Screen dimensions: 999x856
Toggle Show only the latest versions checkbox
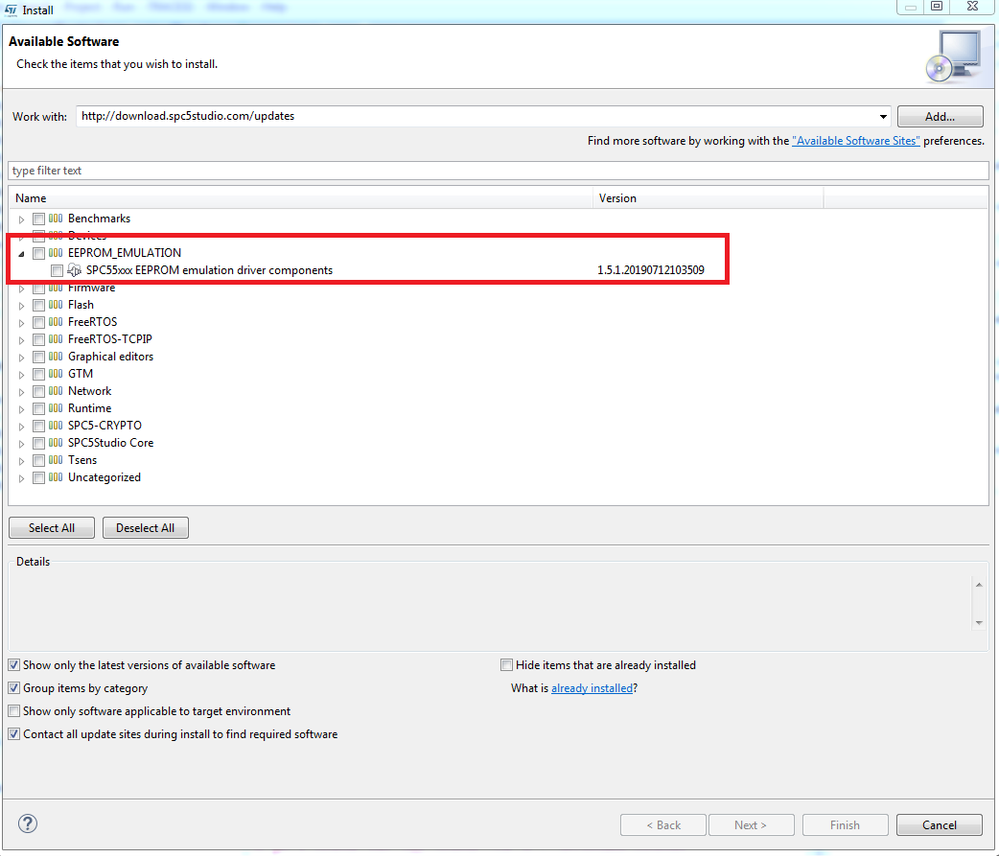tap(14, 665)
